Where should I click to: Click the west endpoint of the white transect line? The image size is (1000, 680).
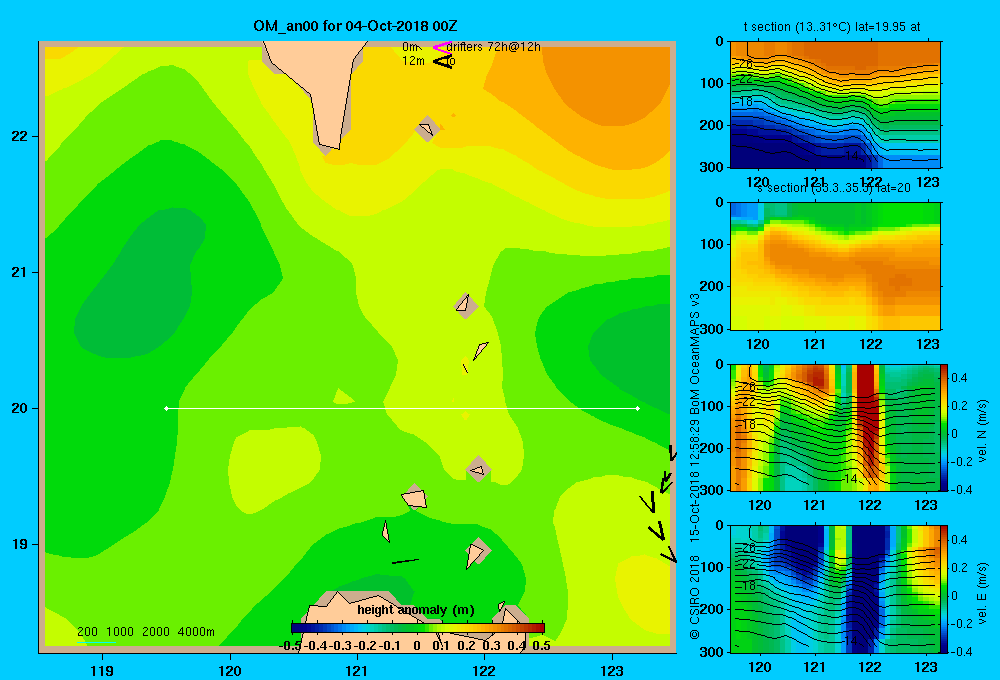(166, 408)
